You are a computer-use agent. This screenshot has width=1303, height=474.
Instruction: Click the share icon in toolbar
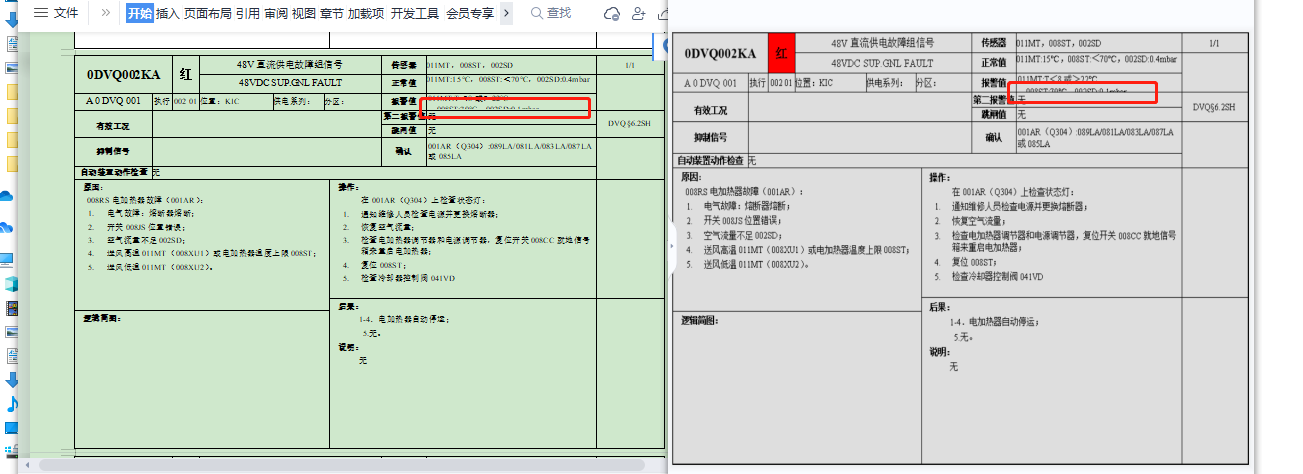coord(663,13)
